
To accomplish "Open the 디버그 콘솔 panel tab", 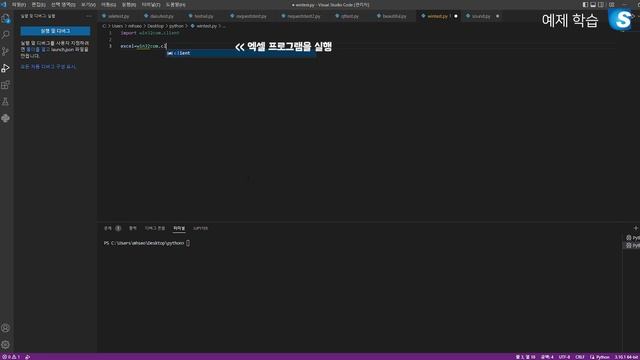I will [x=155, y=228].
